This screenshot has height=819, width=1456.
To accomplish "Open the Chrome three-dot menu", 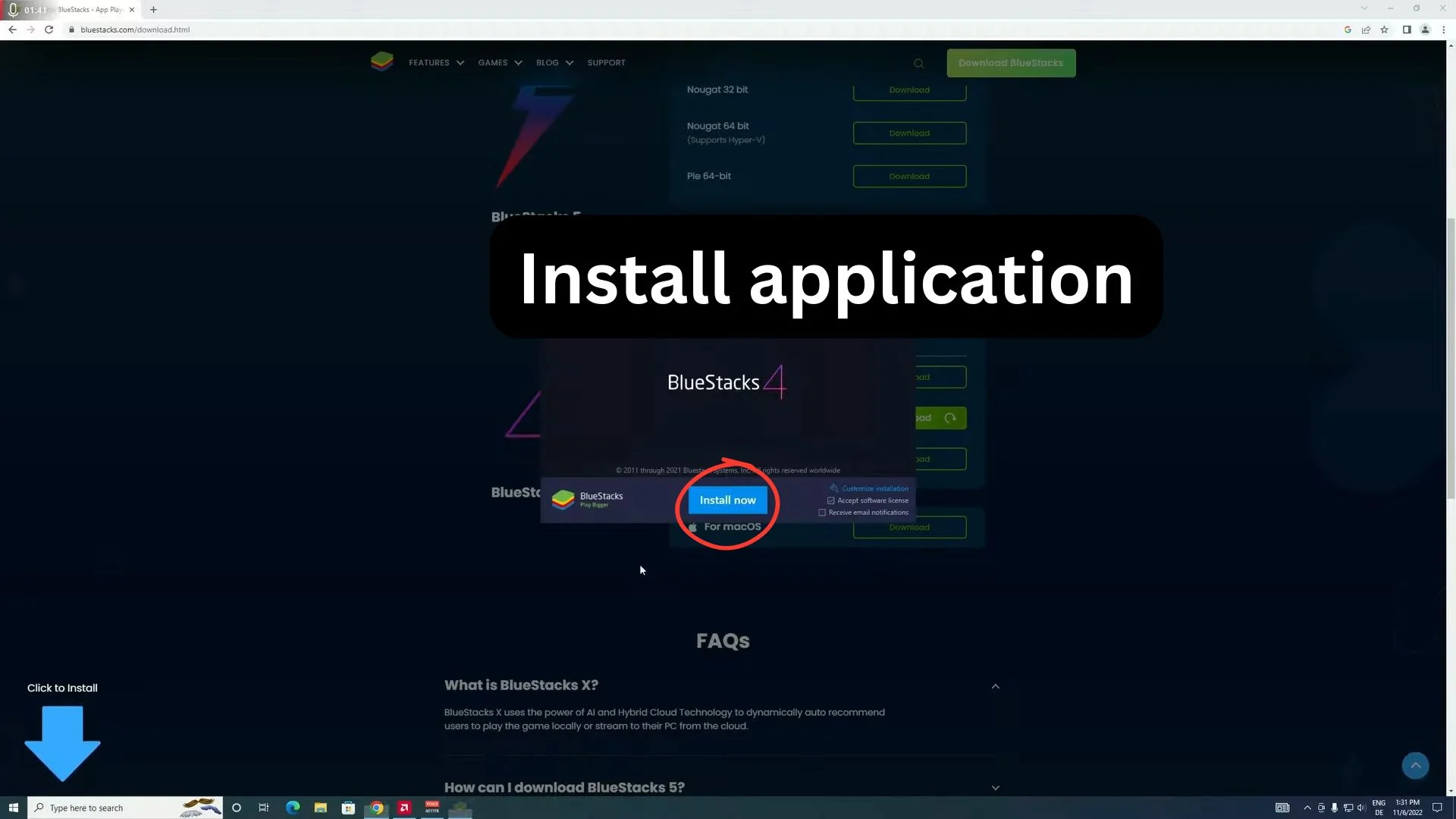I will point(1444,30).
